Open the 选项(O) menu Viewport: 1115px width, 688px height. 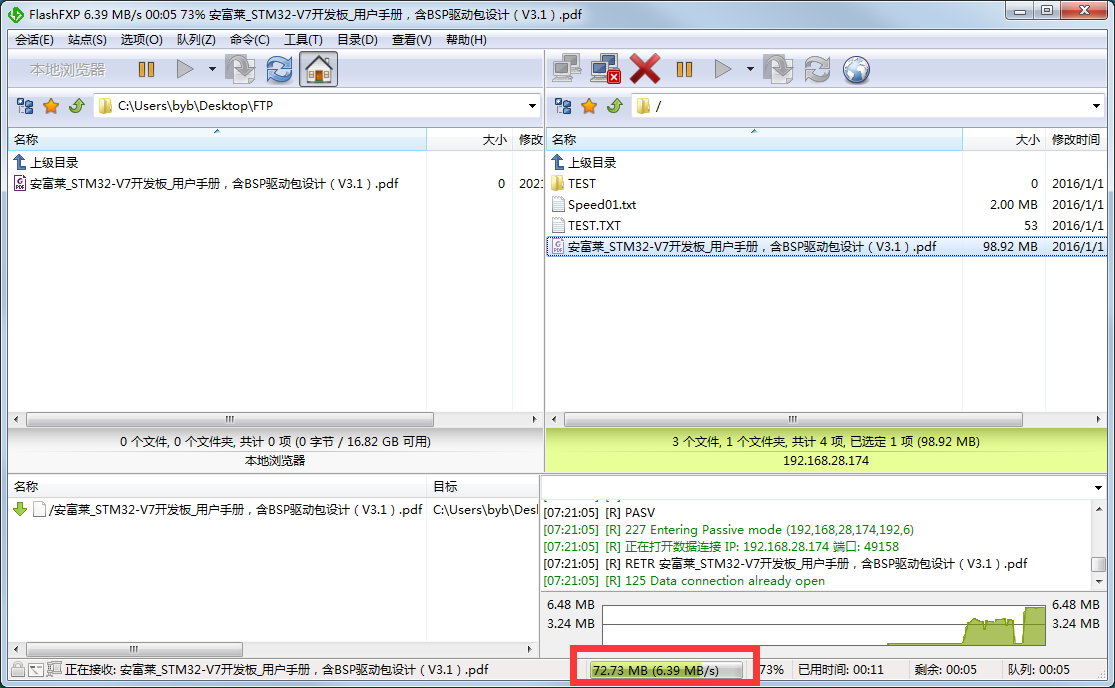click(142, 40)
